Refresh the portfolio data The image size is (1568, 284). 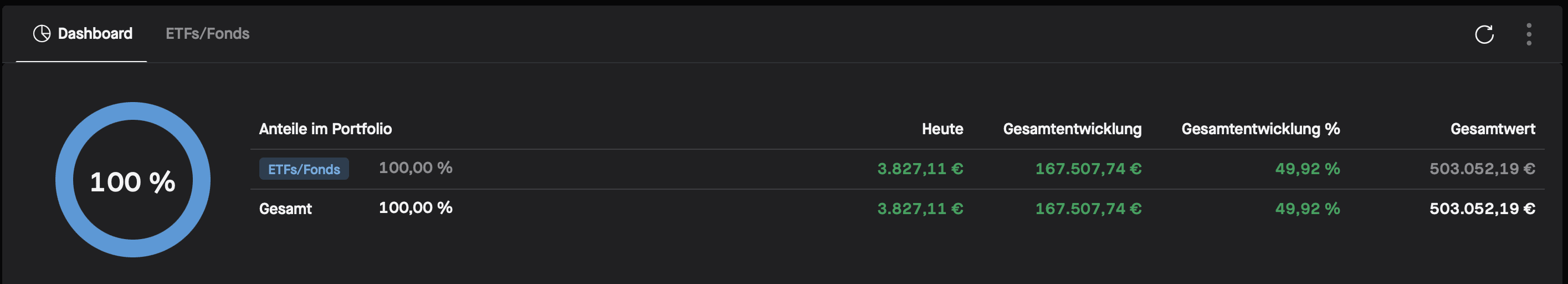[x=1484, y=34]
